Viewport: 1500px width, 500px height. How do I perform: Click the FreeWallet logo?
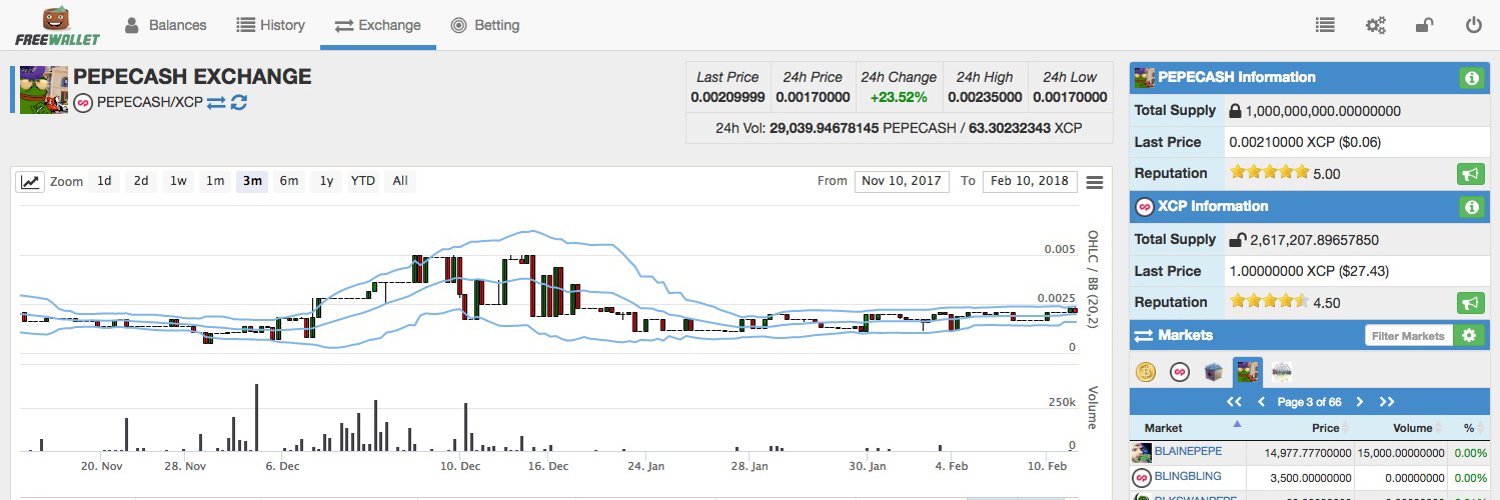[x=55, y=26]
